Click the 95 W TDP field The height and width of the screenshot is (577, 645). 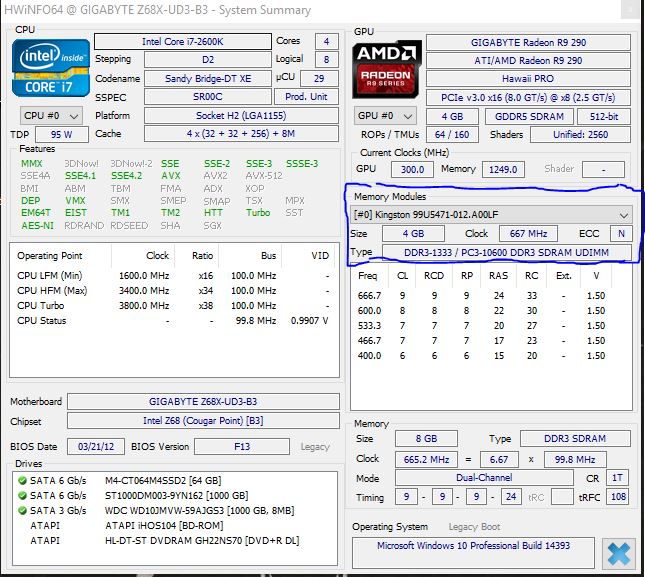62,134
